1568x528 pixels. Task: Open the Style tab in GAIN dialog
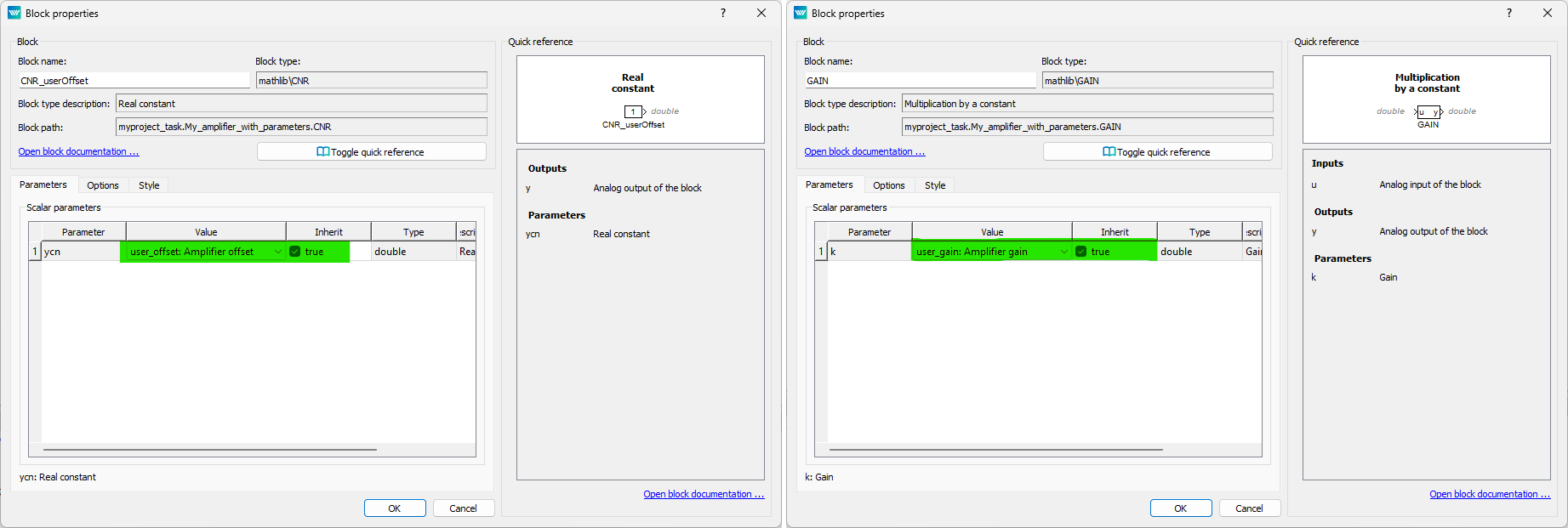[x=935, y=185]
